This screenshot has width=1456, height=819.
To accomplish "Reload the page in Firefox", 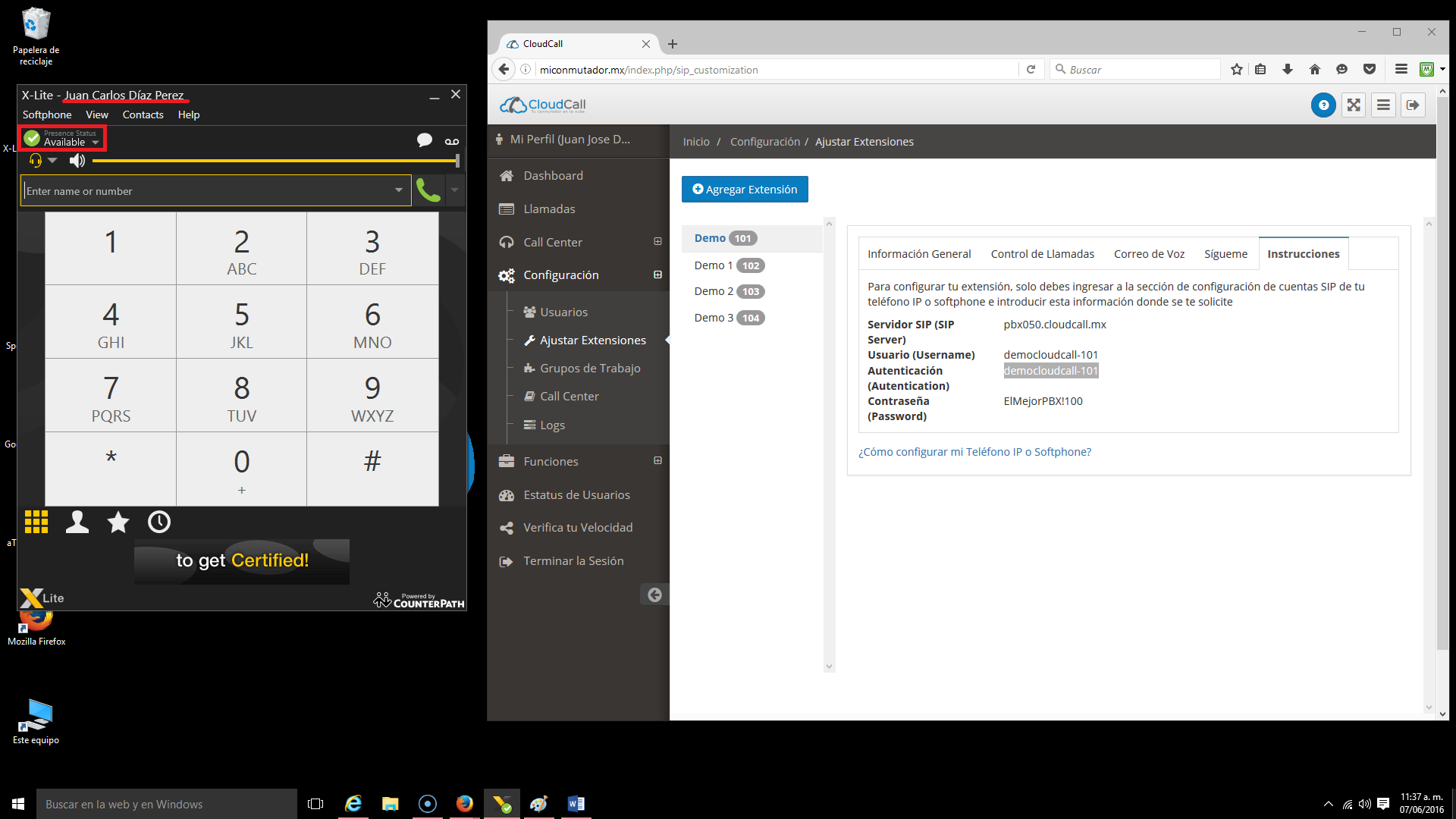I will pyautogui.click(x=1031, y=69).
